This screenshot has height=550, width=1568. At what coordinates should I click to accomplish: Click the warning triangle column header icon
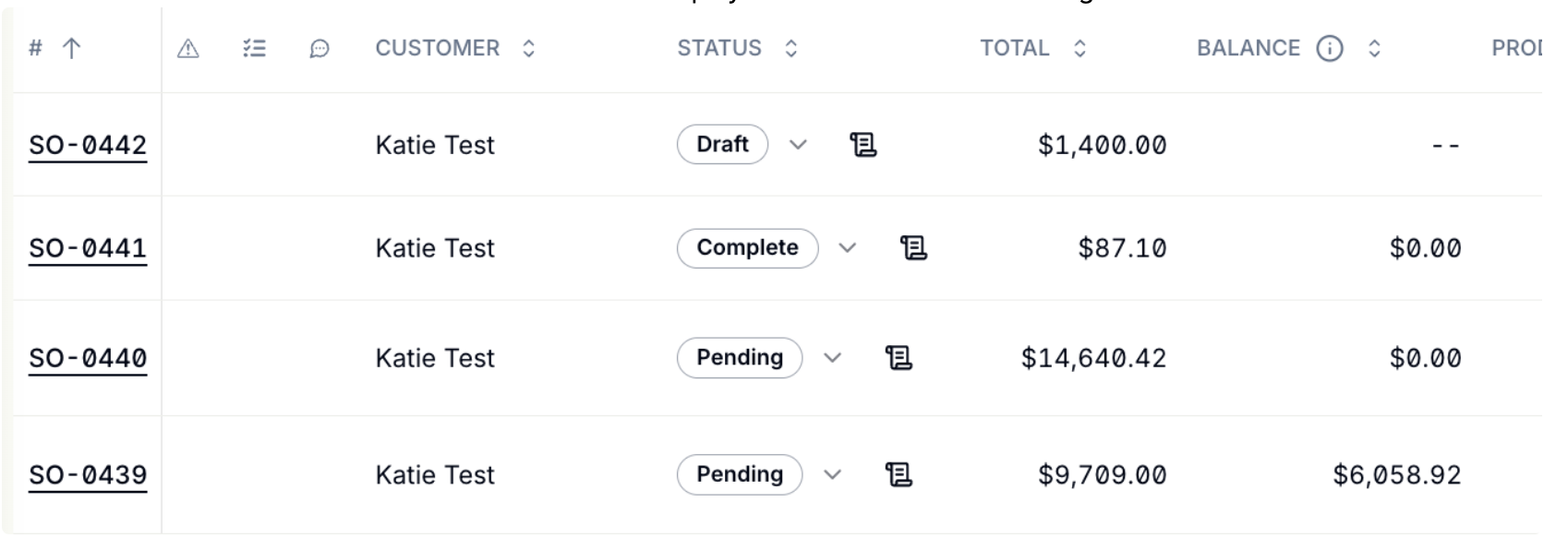click(x=188, y=49)
